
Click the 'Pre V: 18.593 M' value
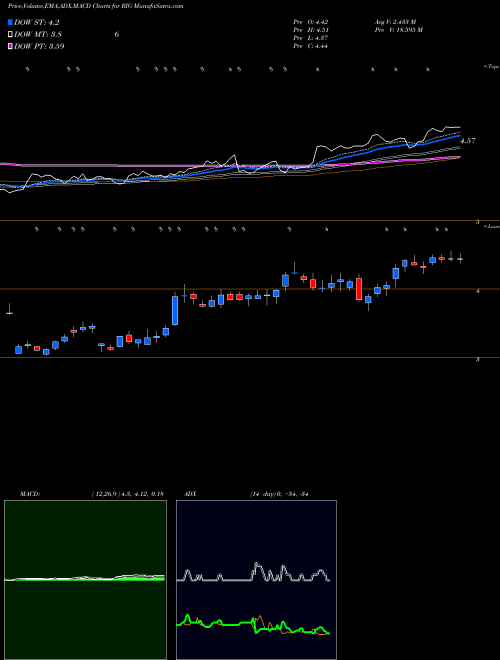(398, 30)
